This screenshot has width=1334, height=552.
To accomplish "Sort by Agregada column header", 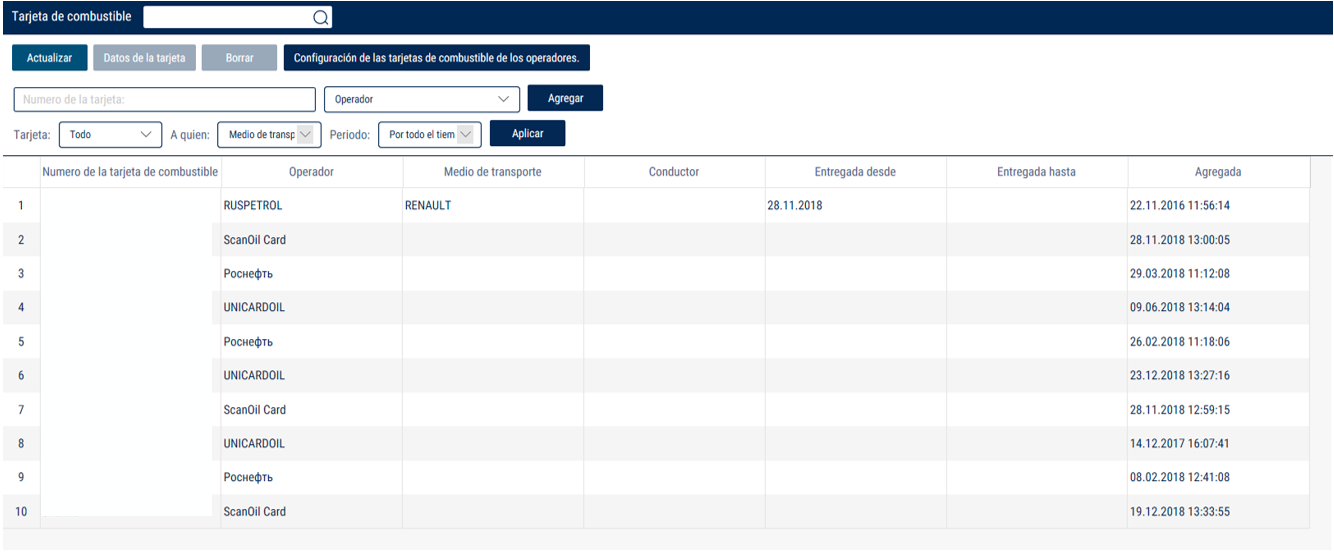I will coord(1217,172).
